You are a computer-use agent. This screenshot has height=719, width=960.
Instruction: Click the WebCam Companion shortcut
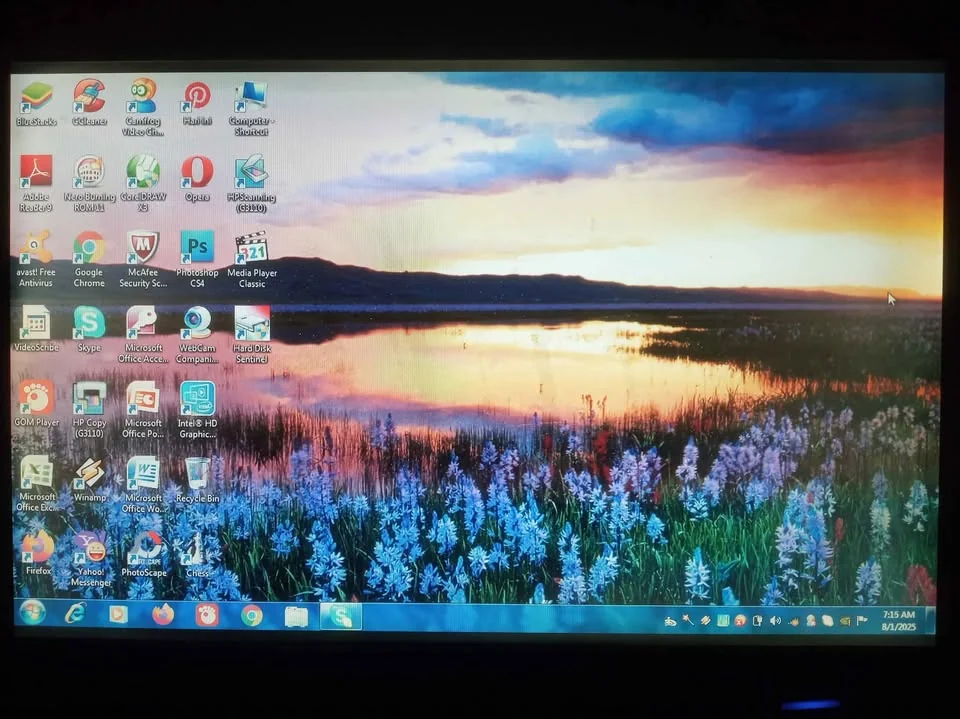197,334
